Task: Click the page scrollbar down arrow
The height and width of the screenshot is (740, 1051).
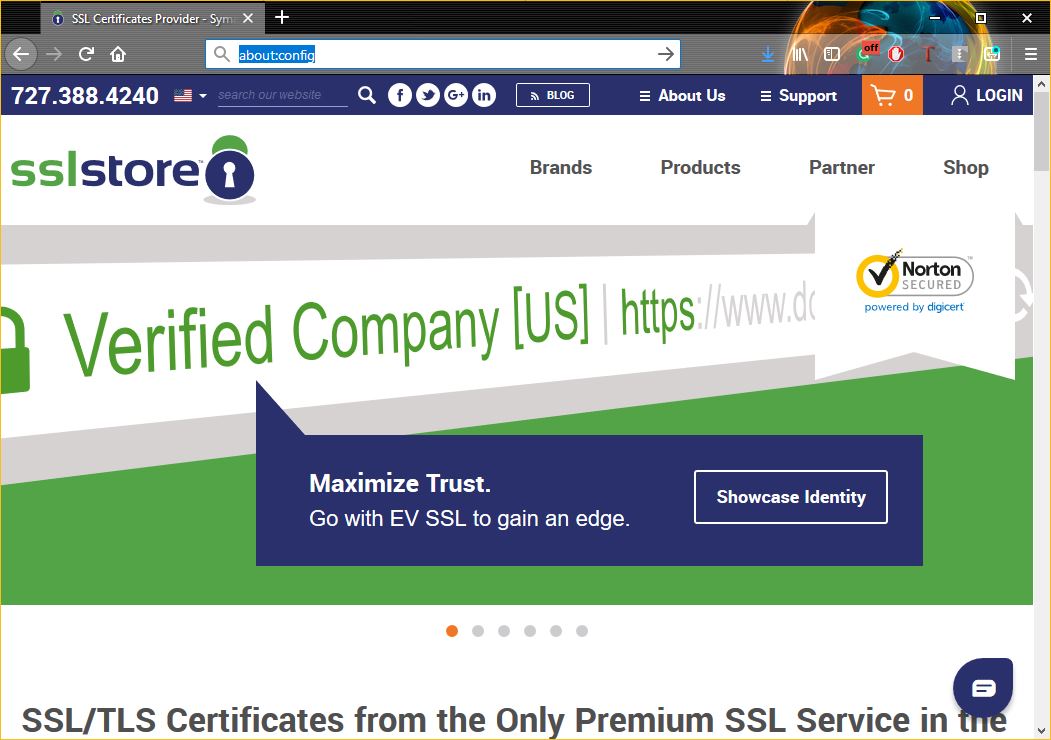Action: [1041, 730]
